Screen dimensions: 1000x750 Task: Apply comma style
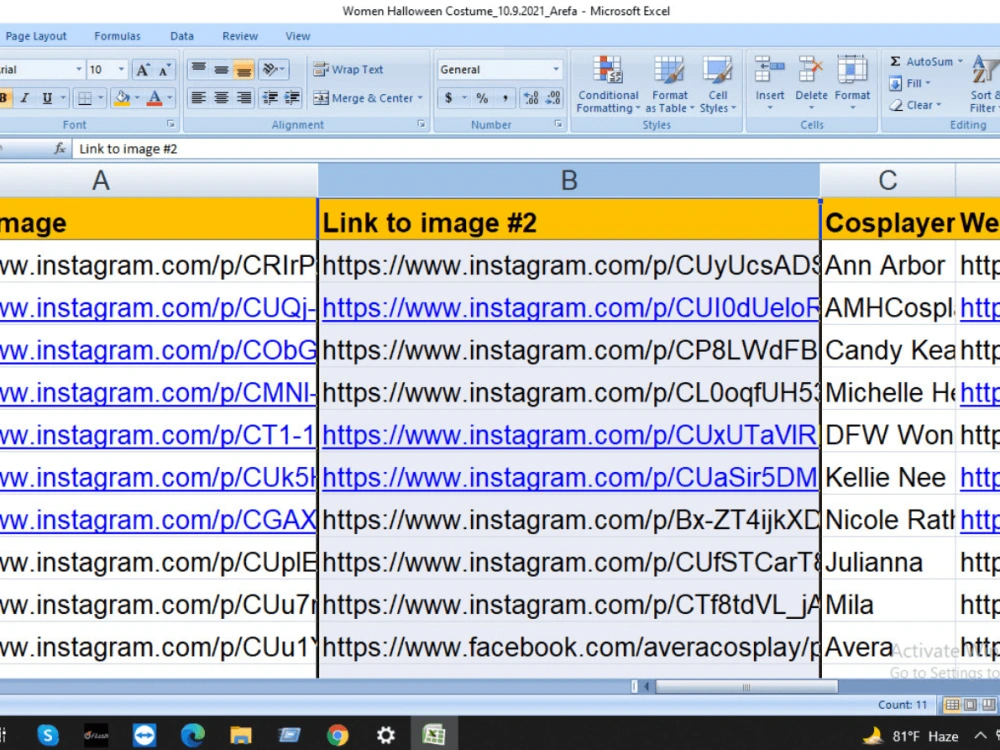[x=505, y=98]
